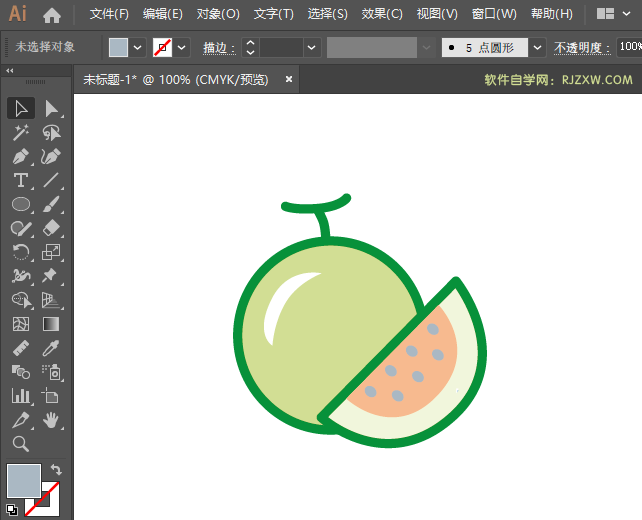Select the Hand tool
The width and height of the screenshot is (642, 520).
pos(51,420)
